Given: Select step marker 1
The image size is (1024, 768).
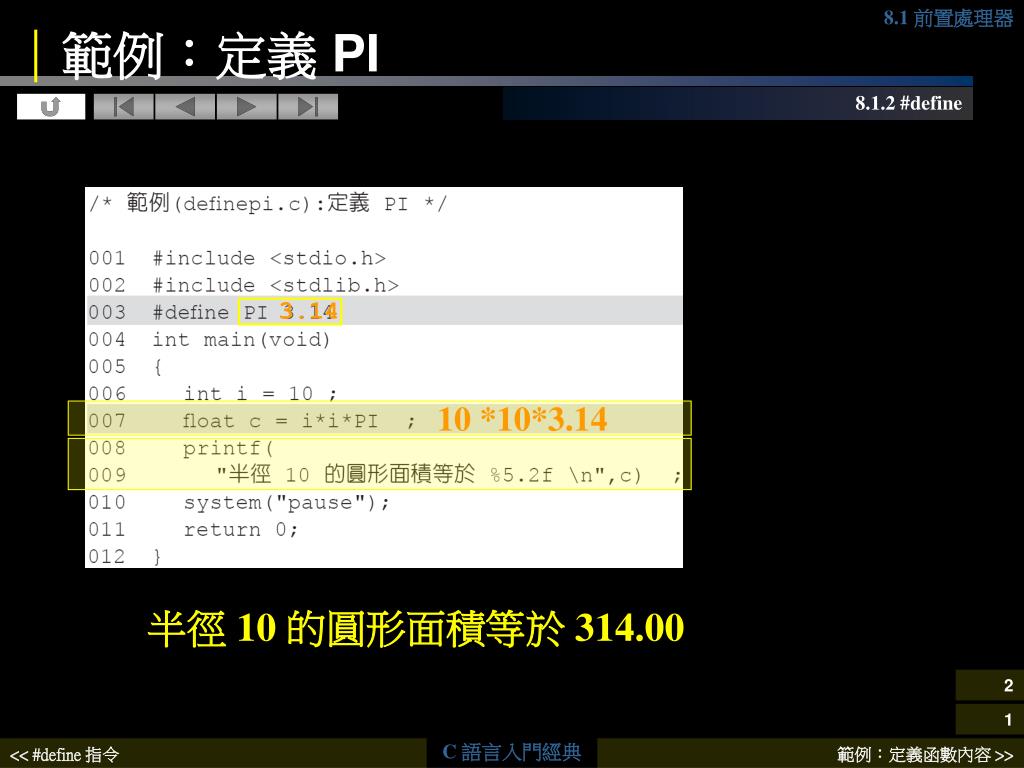Looking at the screenshot, I should pyautogui.click(x=990, y=719).
